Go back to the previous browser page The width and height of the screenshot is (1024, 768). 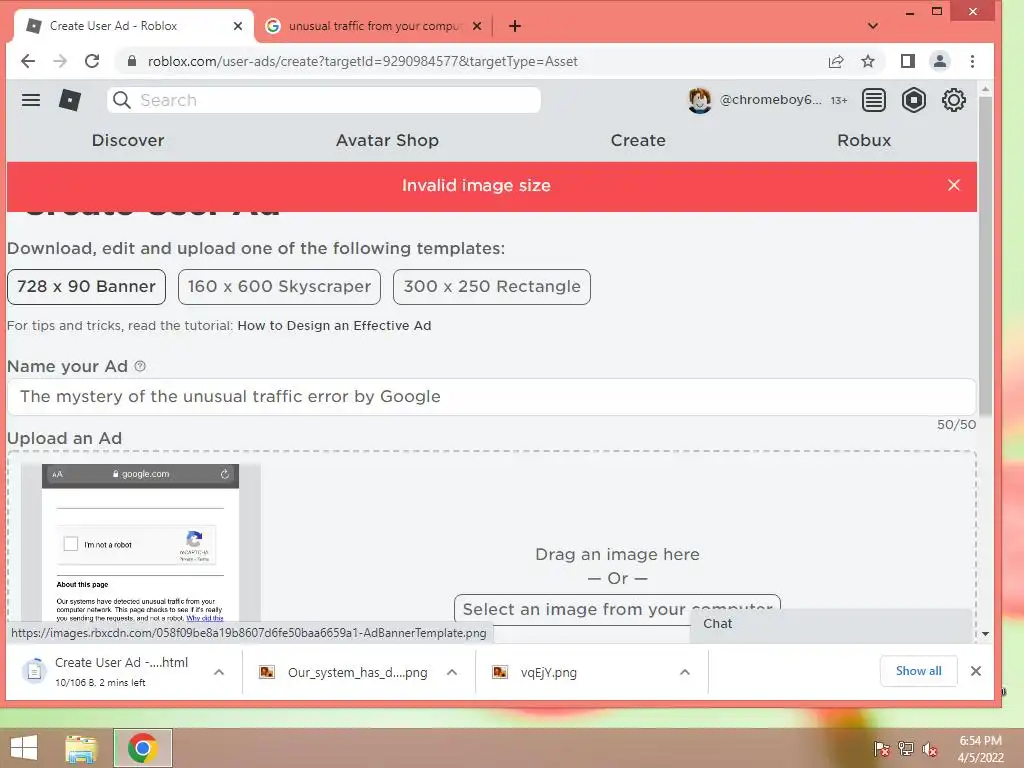(x=28, y=61)
